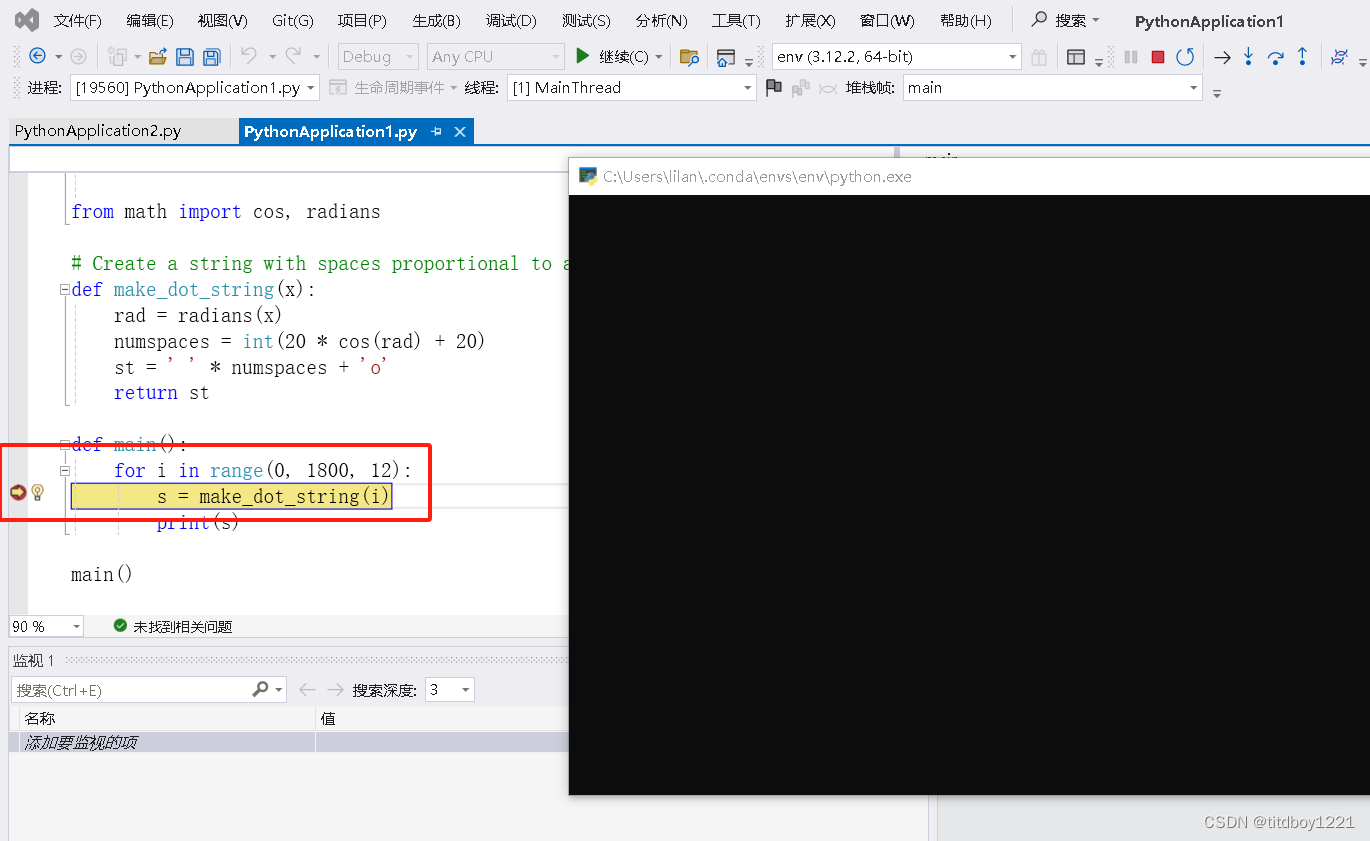1370x841 pixels.
Task: Pause execution with Break All icon
Action: (x=1130, y=56)
